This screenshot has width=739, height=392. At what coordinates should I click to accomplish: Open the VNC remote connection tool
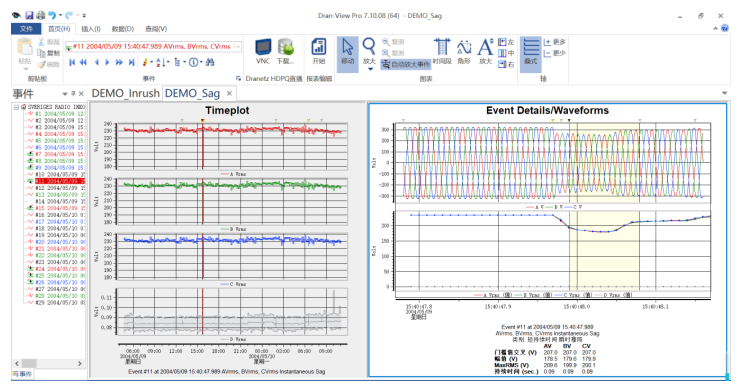coord(263,52)
